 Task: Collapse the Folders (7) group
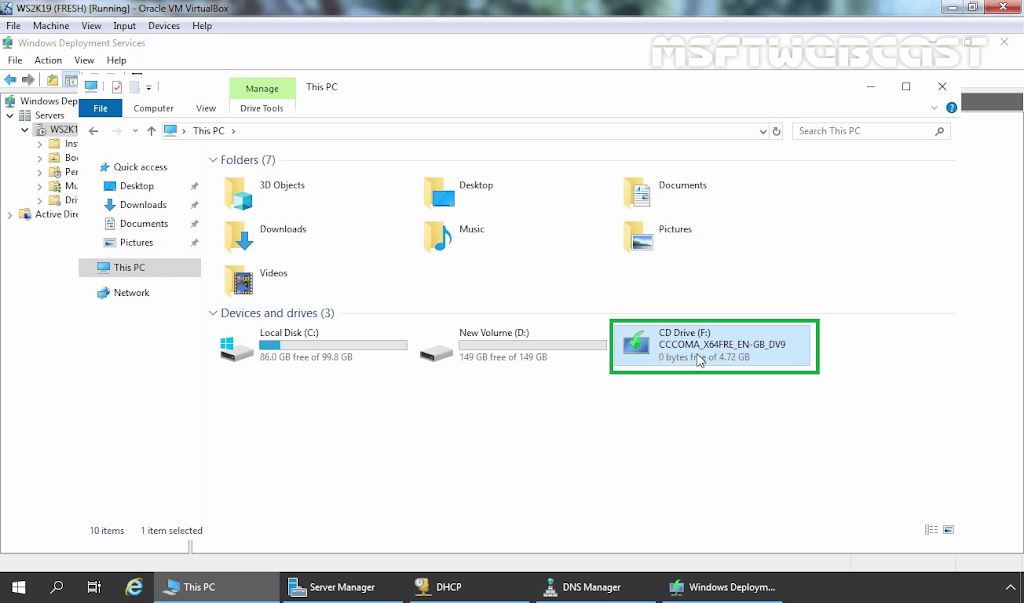click(x=213, y=160)
